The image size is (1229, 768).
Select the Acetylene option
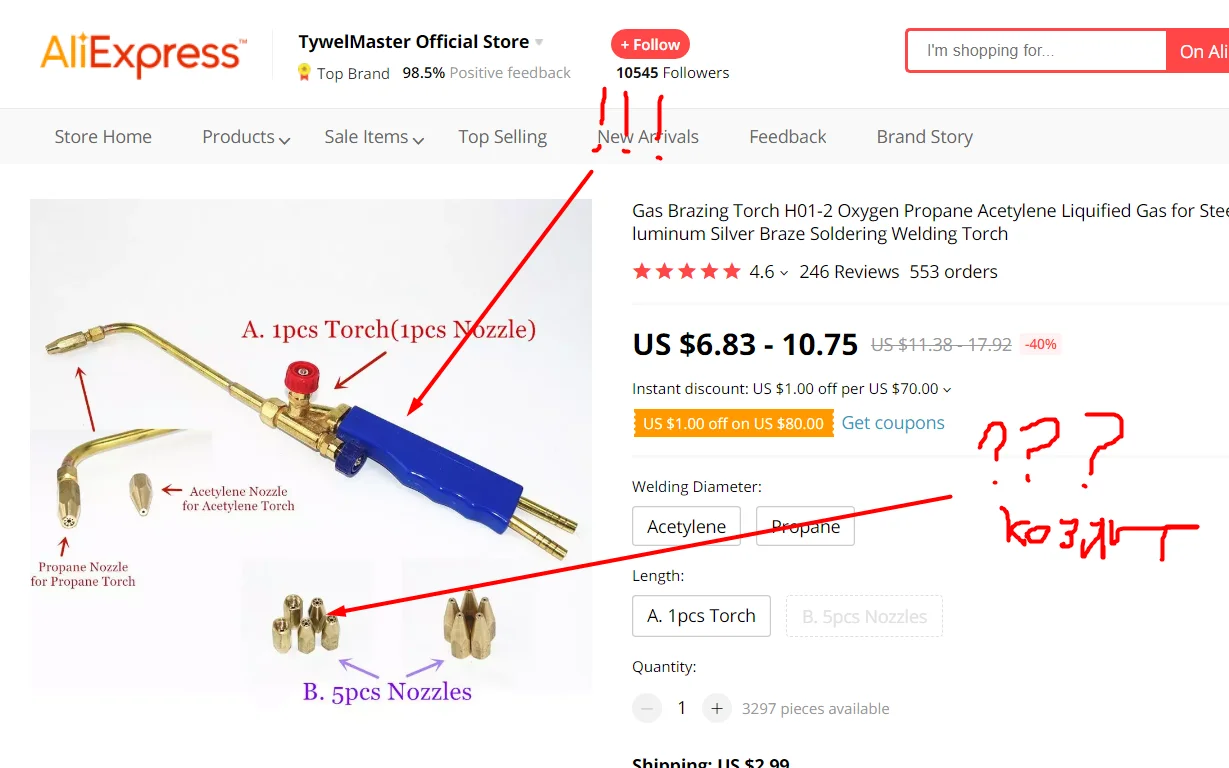click(686, 526)
